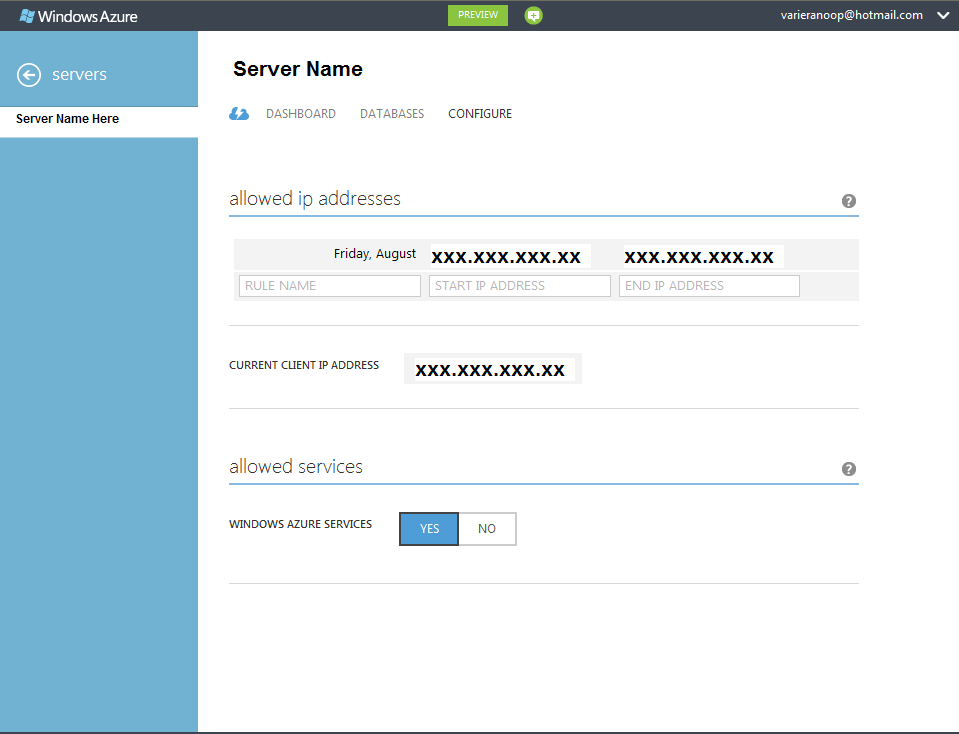This screenshot has height=734, width=959.
Task: Click the Windows Azure logo
Action: click(x=78, y=16)
